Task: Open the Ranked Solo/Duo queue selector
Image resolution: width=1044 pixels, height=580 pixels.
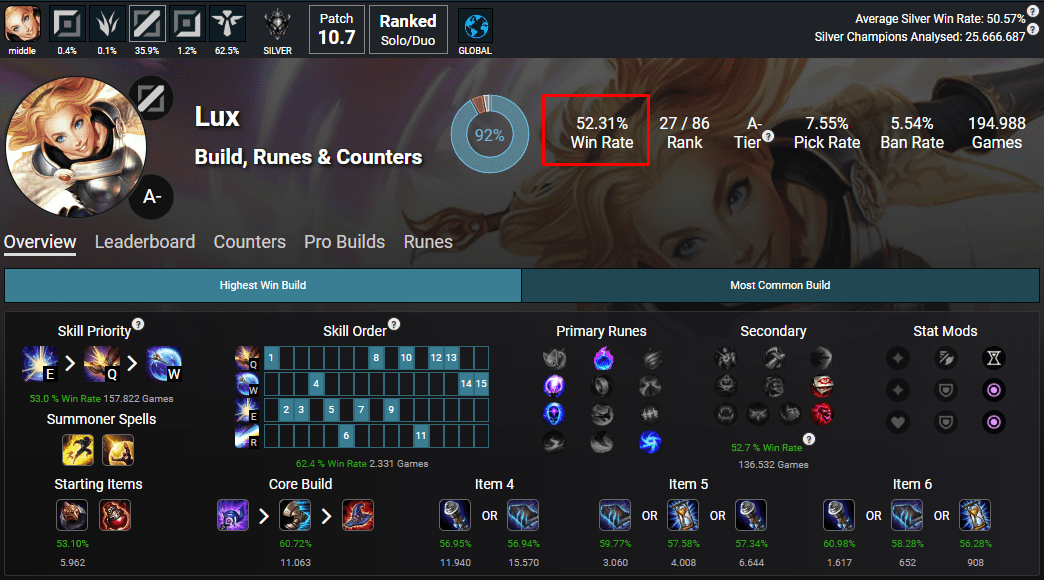Action: tap(408, 29)
